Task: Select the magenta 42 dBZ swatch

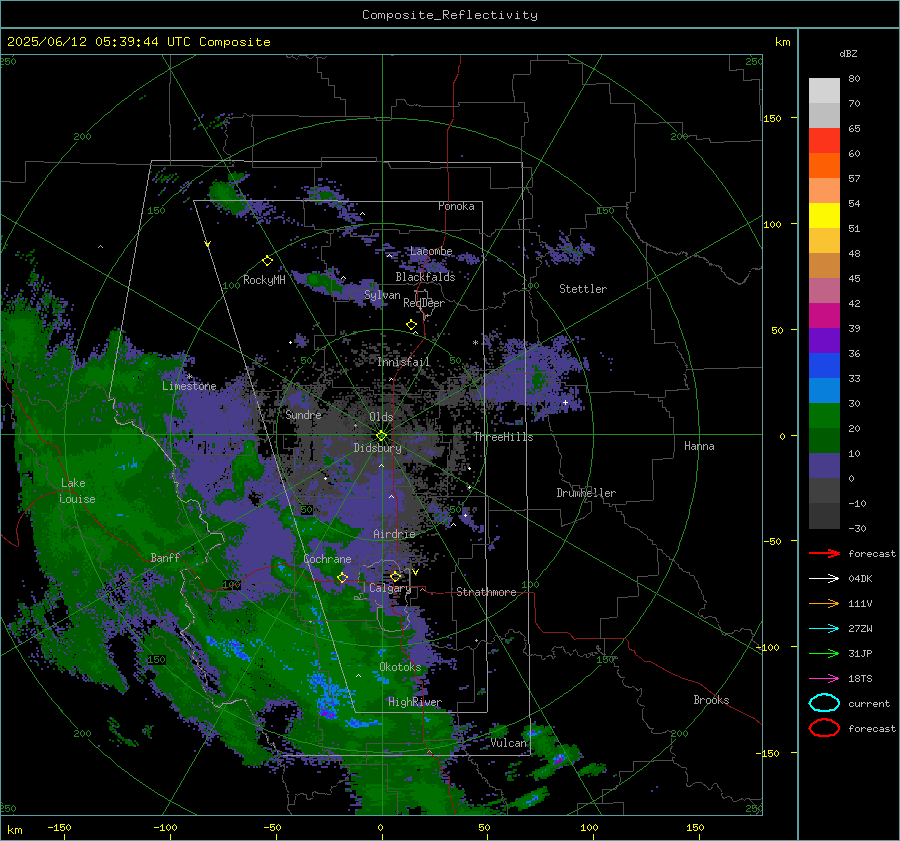Action: 824,316
